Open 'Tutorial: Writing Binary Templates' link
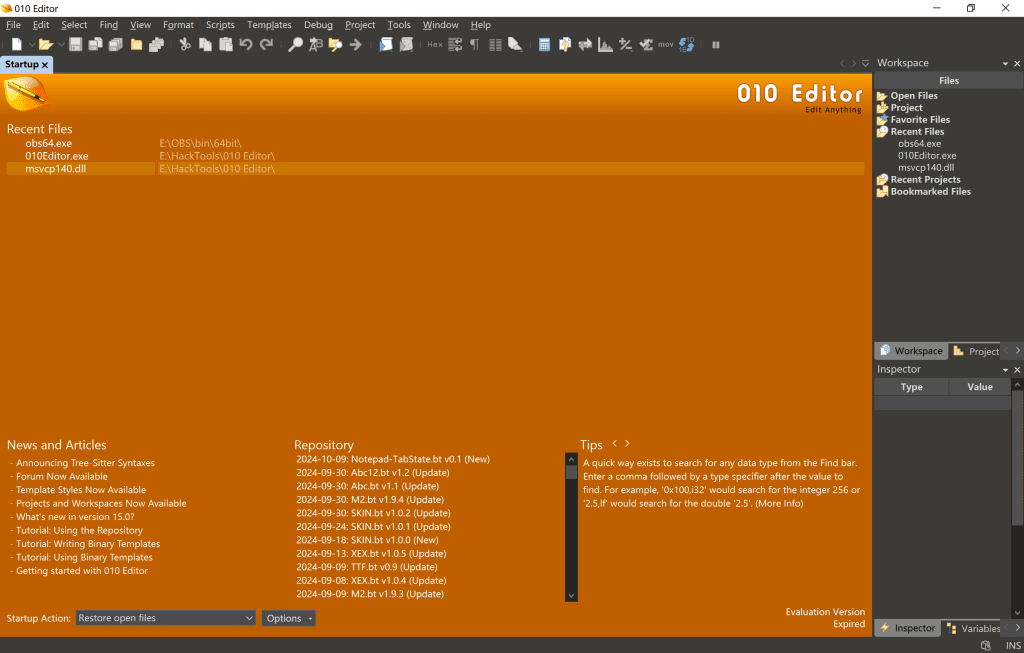This screenshot has height=653, width=1024. coord(88,544)
